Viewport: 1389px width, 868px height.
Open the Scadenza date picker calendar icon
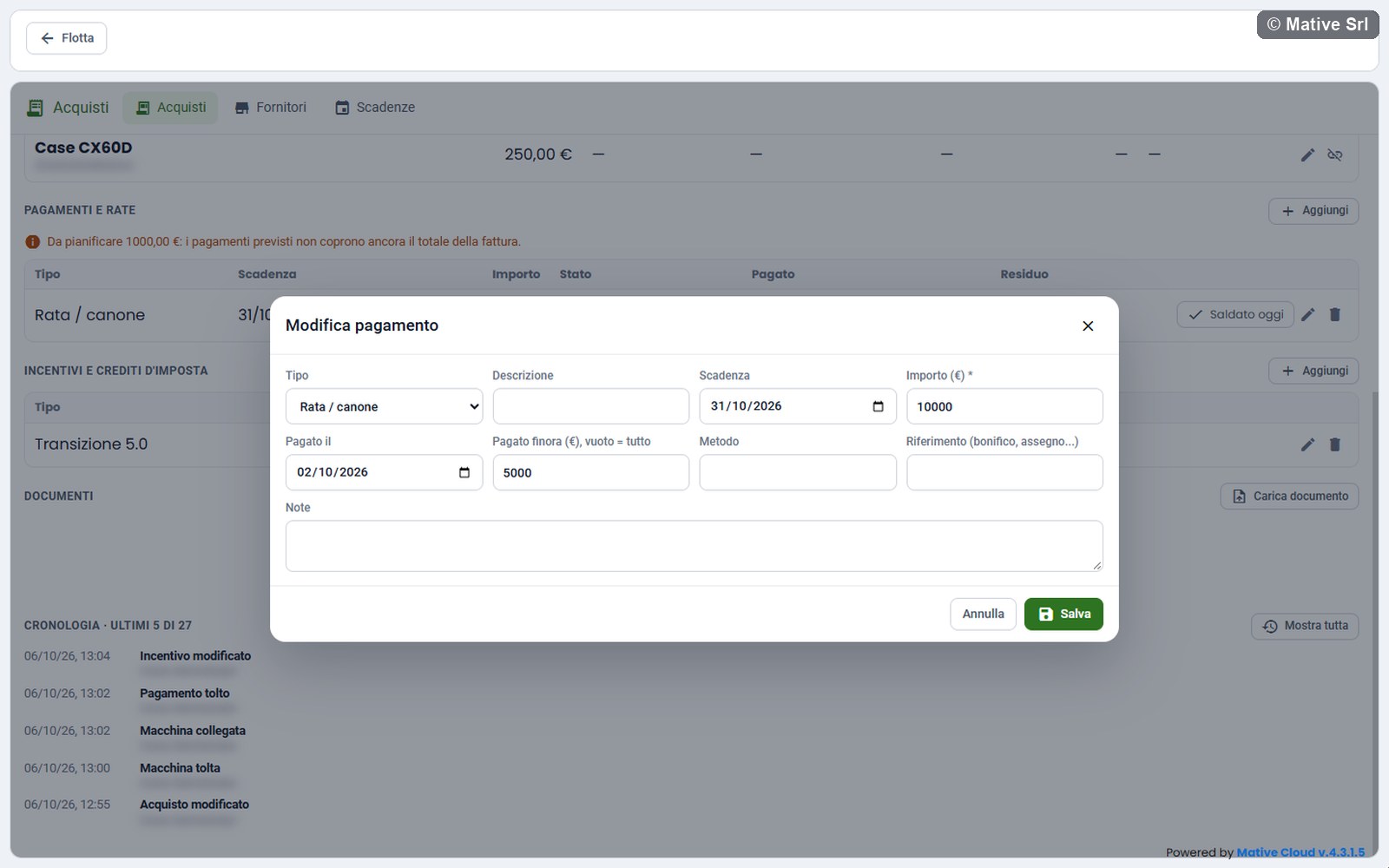[x=878, y=406]
